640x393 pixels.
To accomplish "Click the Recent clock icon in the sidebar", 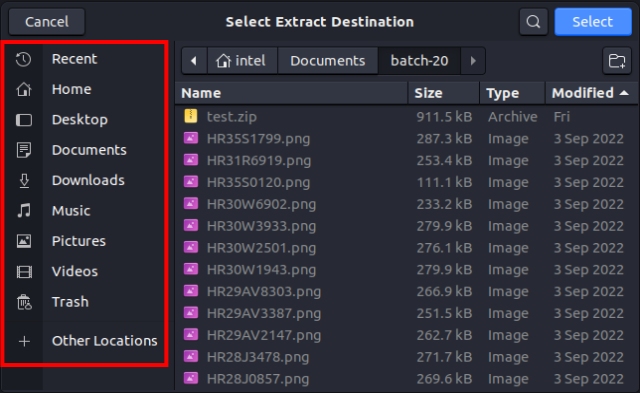I will (24, 59).
